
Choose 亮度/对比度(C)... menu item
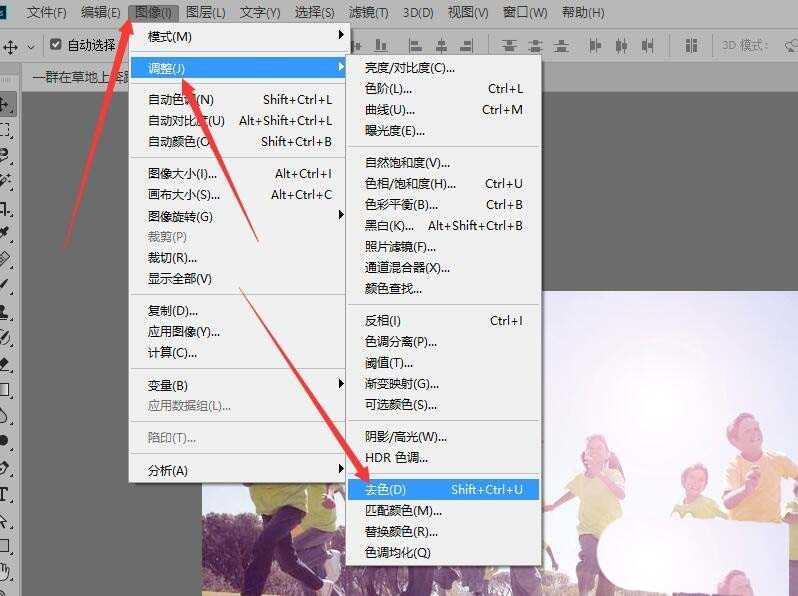pyautogui.click(x=443, y=68)
